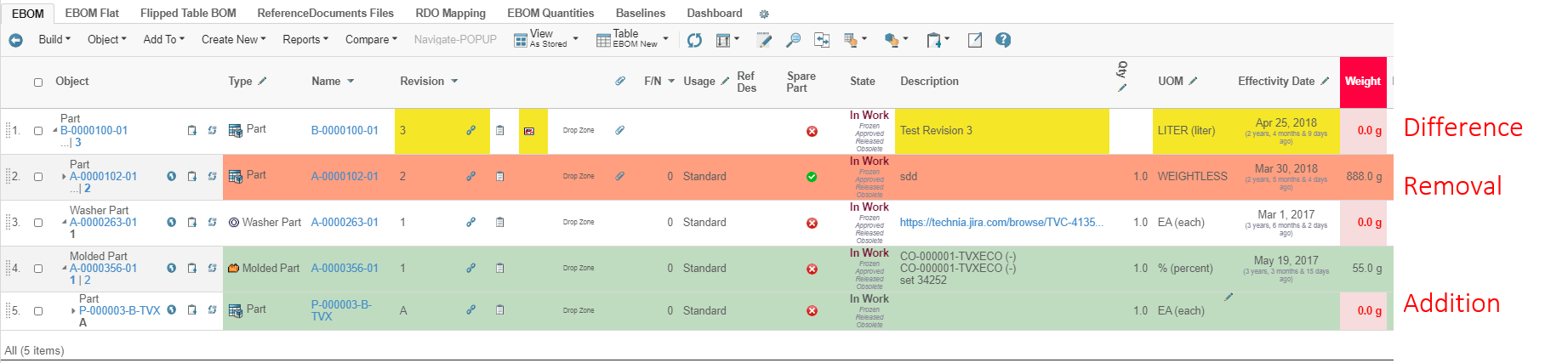The height and width of the screenshot is (363, 1568).
Task: Switch to the EBOM Flat tab
Action: [92, 14]
